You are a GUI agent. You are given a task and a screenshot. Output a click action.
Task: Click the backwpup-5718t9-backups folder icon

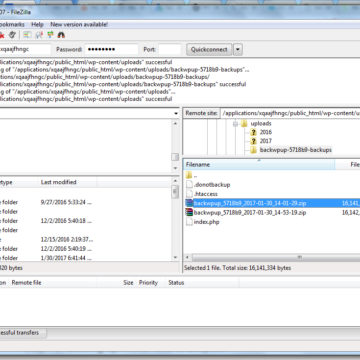click(253, 150)
